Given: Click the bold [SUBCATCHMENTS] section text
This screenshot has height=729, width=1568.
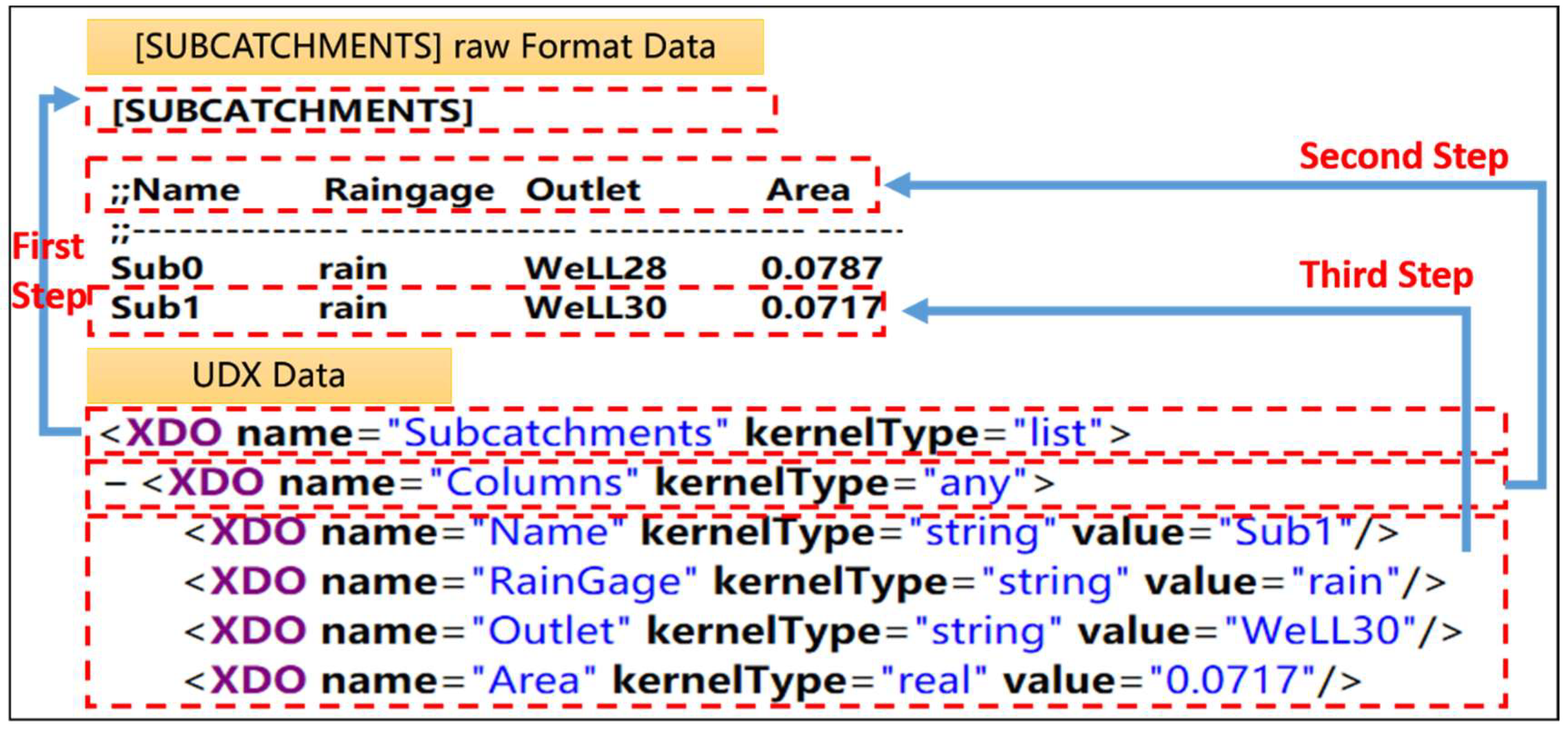Looking at the screenshot, I should 292,111.
